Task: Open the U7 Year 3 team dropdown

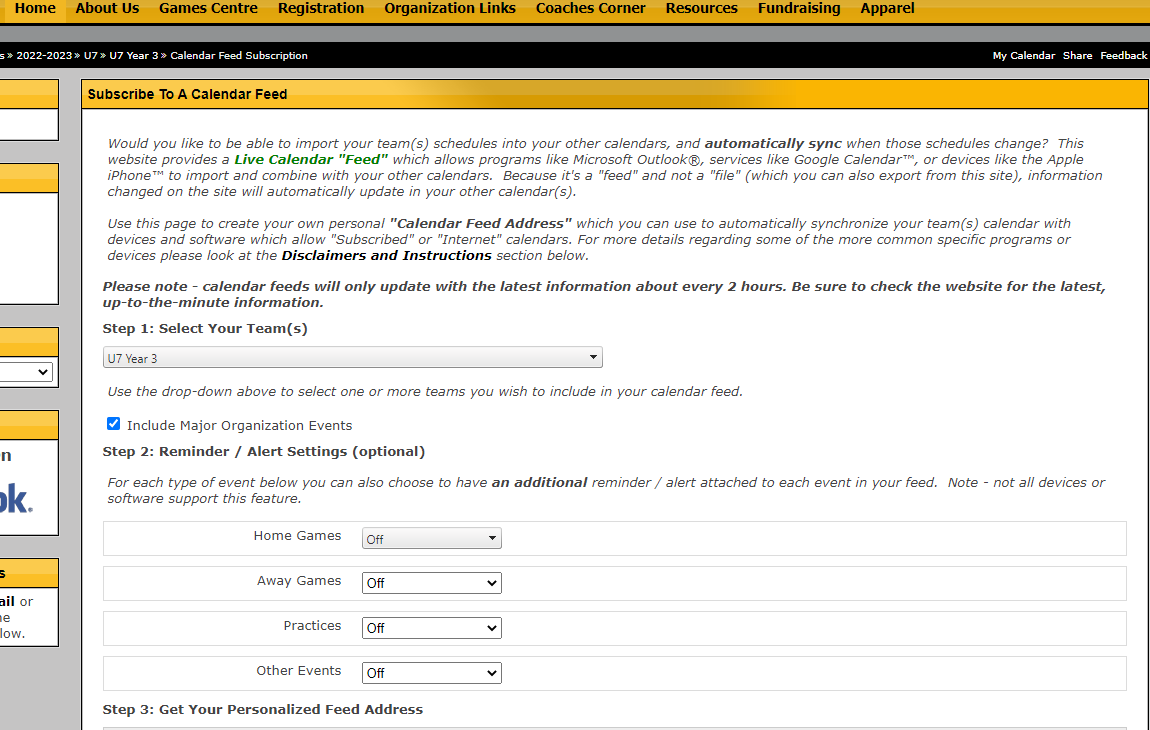Action: click(x=352, y=358)
